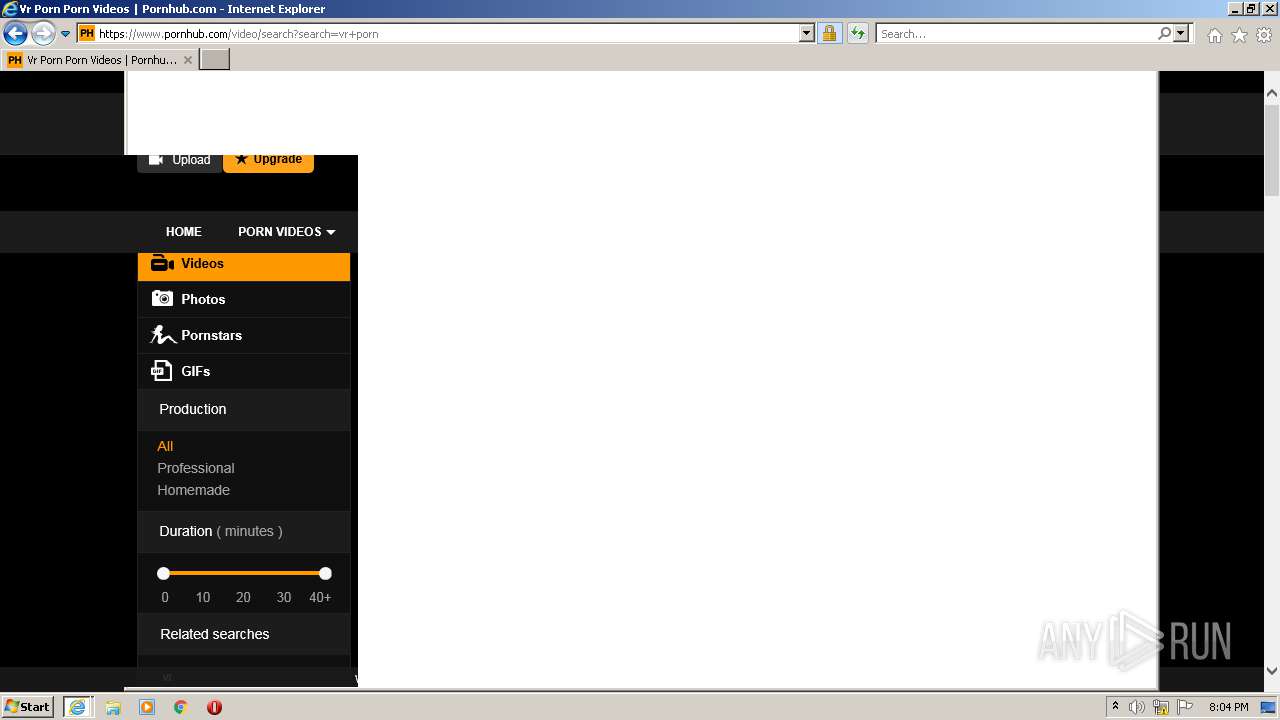Click the padlock security report icon

coord(829,34)
